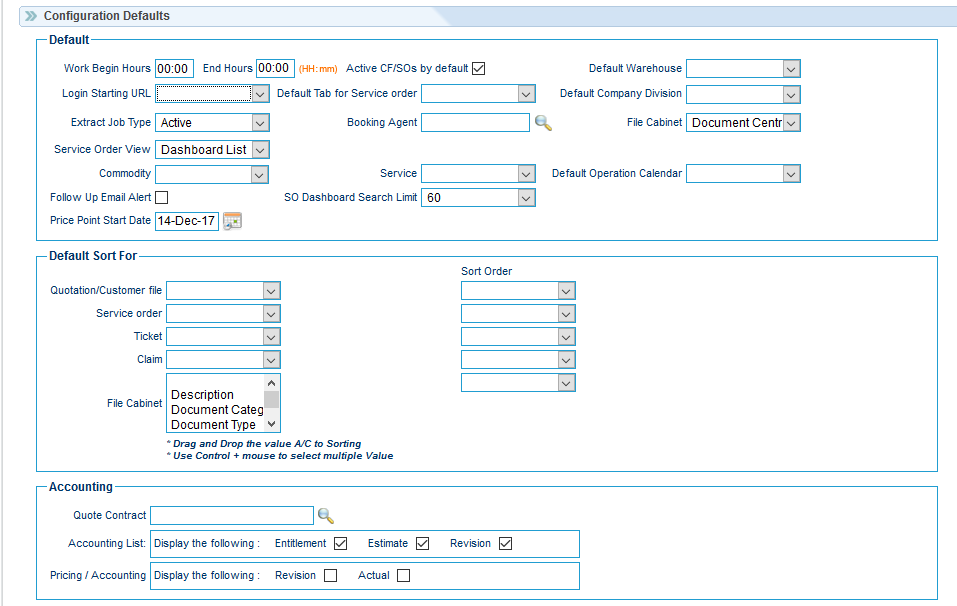The image size is (957, 606).
Task: Click the Quote Contract search magnifier icon
Action: click(326, 516)
